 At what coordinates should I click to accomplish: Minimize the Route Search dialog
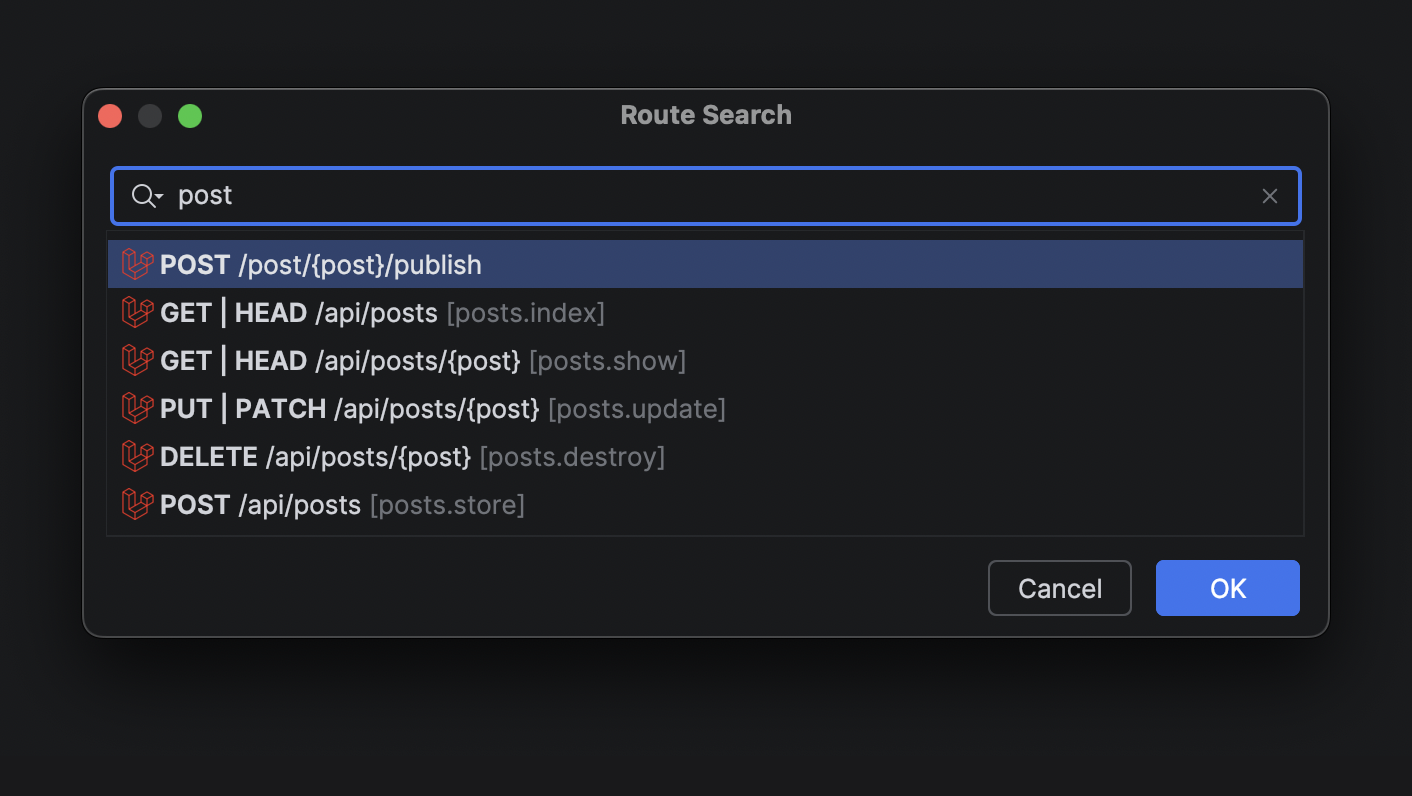pyautogui.click(x=150, y=116)
